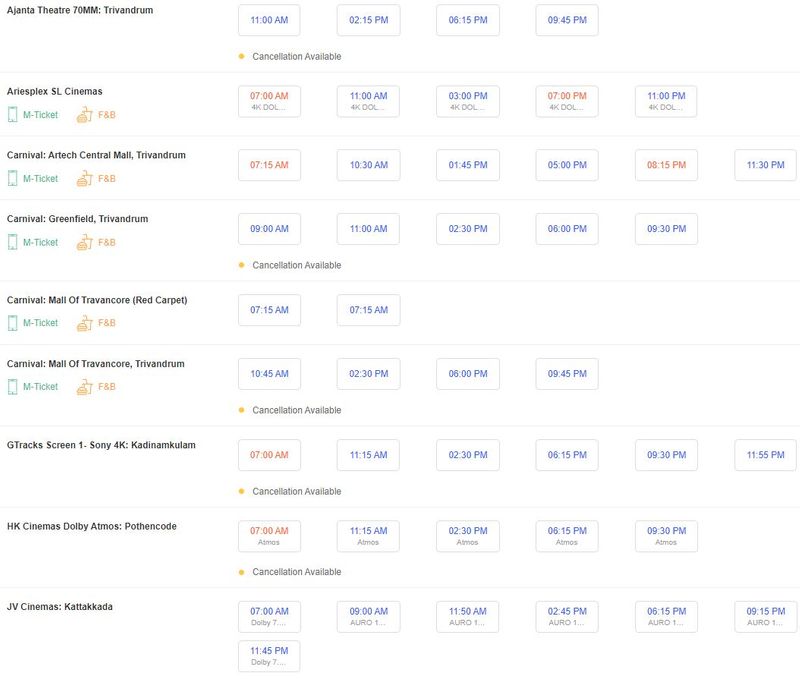The height and width of the screenshot is (685, 800).
Task: Select 07:00 AM Atmos show at HK Cinemas
Action: point(269,536)
